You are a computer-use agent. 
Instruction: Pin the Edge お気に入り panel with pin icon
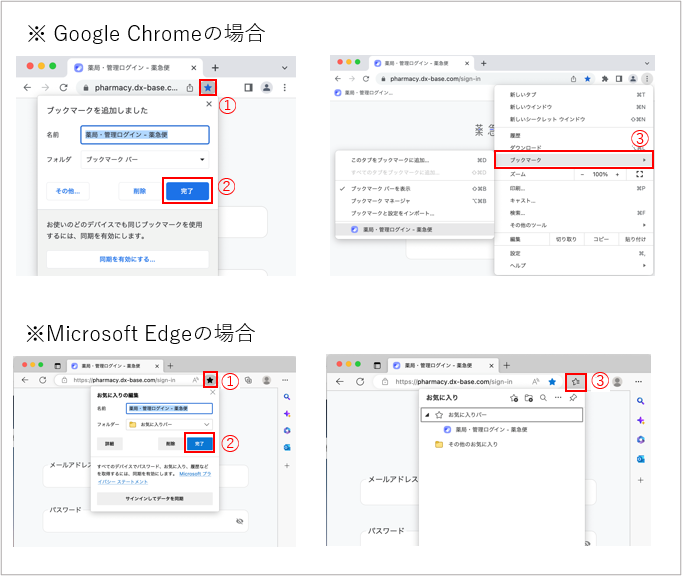pos(573,398)
